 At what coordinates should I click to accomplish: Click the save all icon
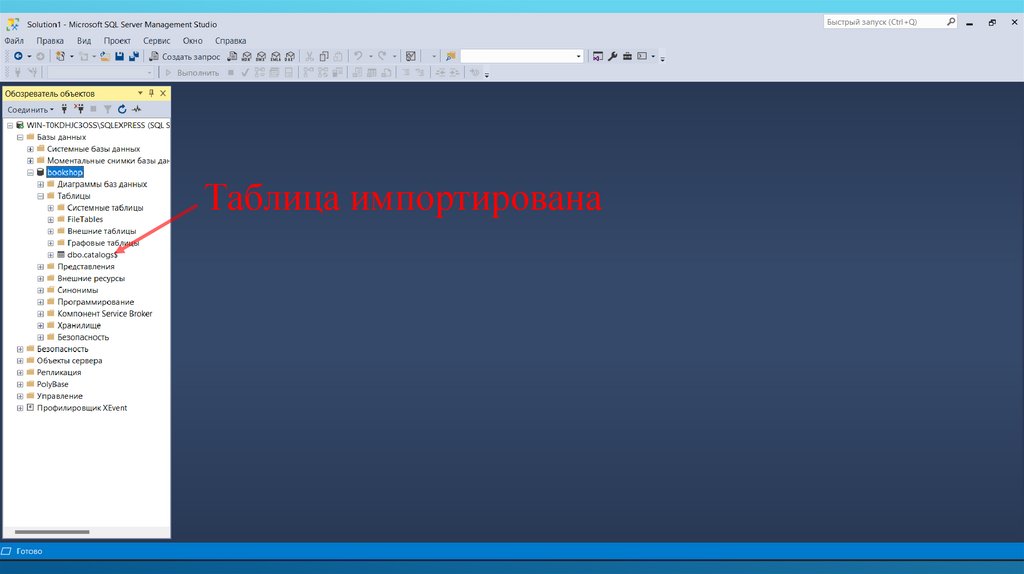134,56
